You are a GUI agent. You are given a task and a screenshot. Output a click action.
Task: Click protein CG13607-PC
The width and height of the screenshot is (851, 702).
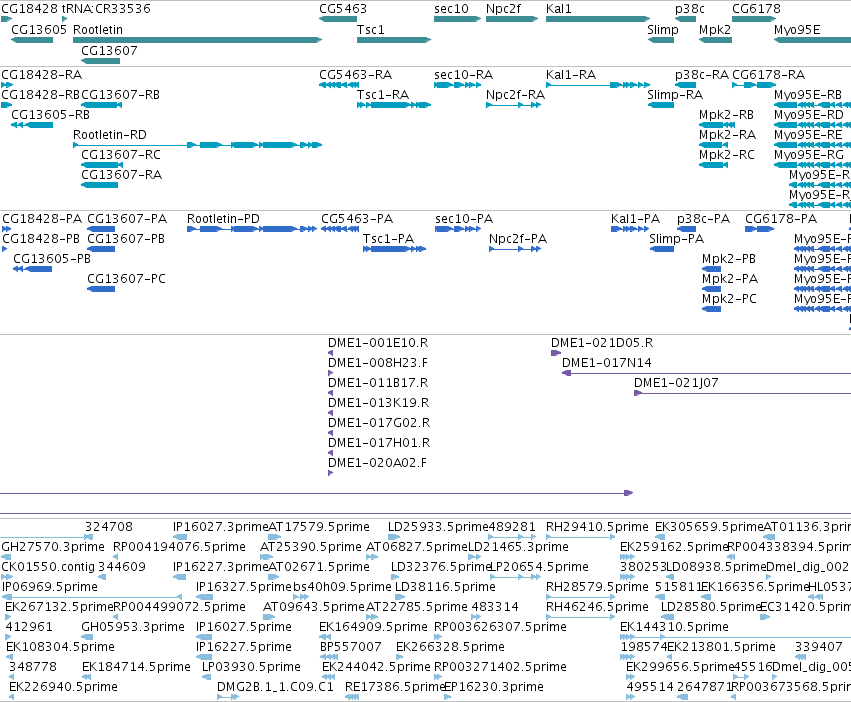(101, 289)
